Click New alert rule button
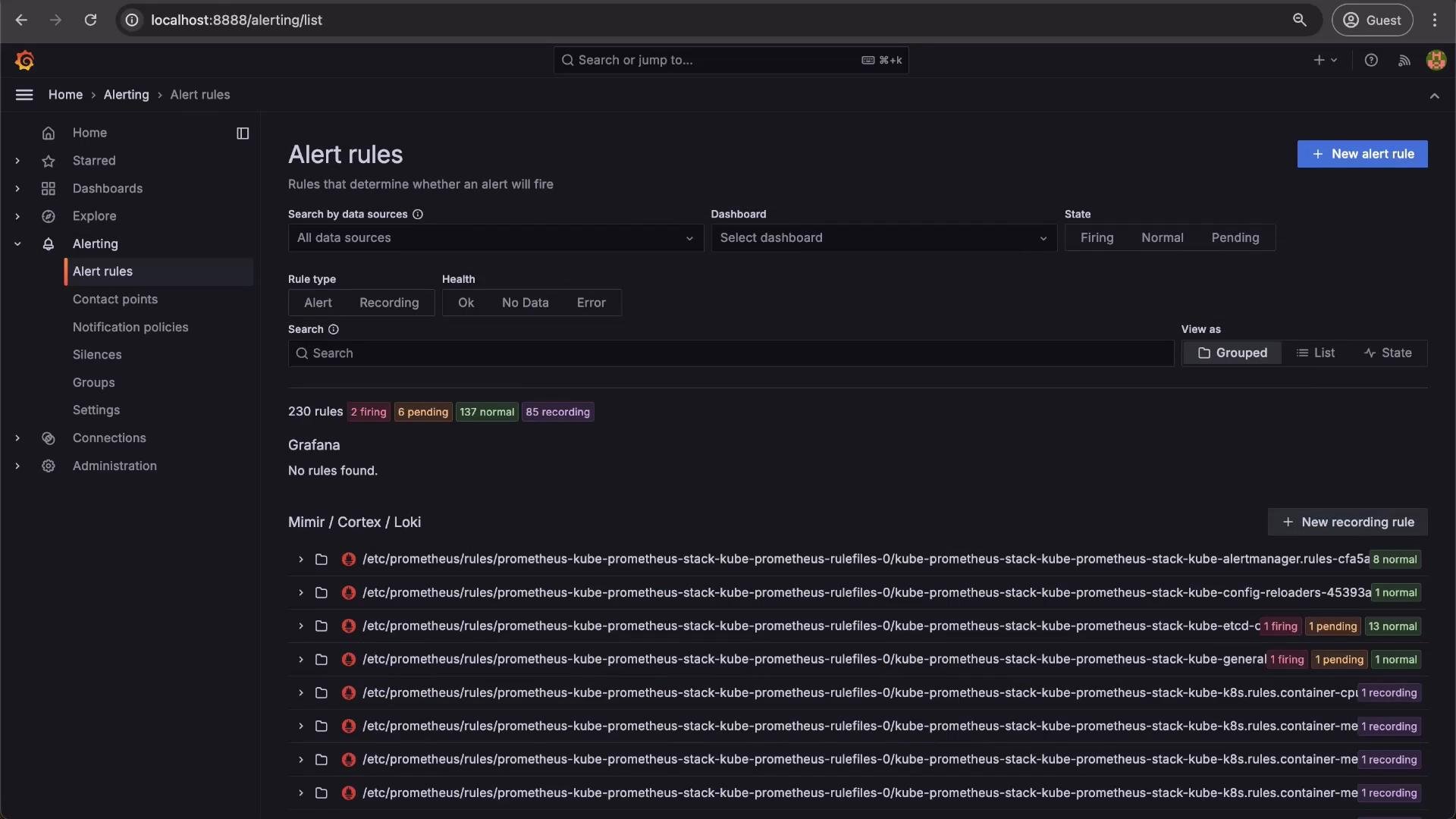Screen dimensions: 1456x819 tap(1362, 154)
